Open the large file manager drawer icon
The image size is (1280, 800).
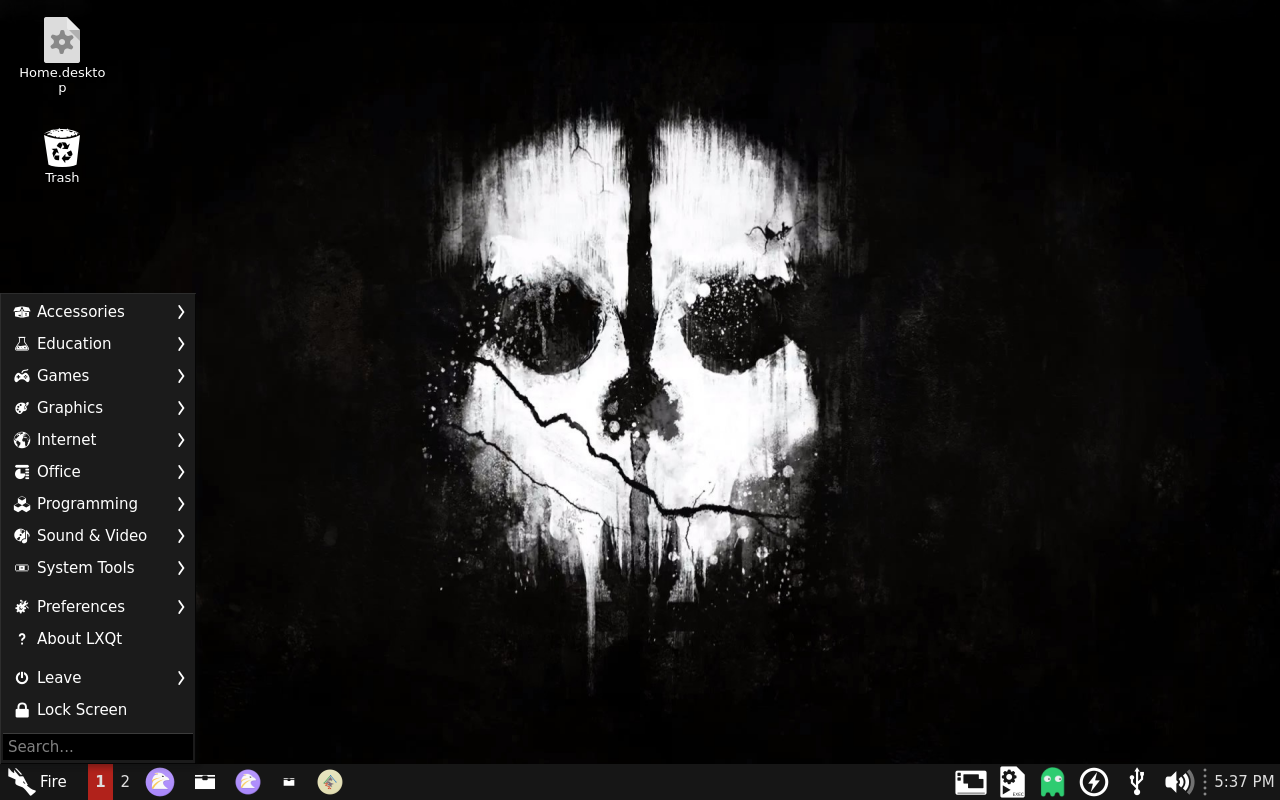(205, 782)
